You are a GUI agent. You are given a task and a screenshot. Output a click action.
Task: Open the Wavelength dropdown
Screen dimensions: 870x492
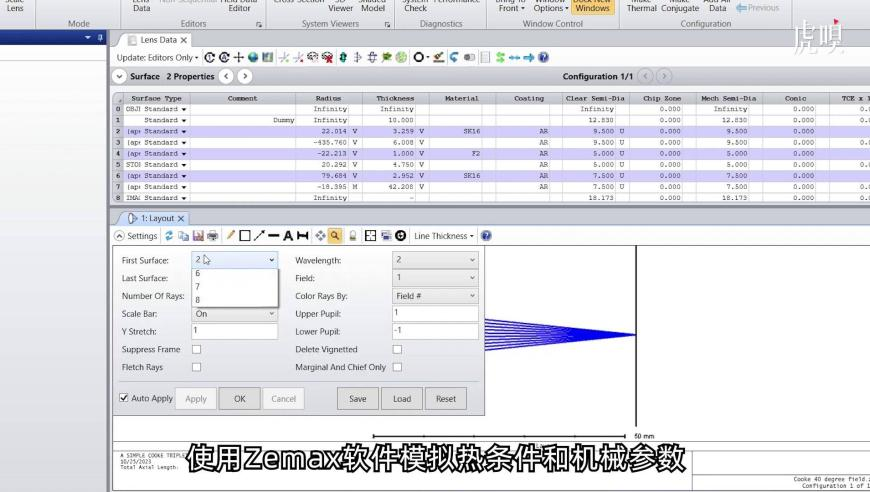(x=435, y=260)
